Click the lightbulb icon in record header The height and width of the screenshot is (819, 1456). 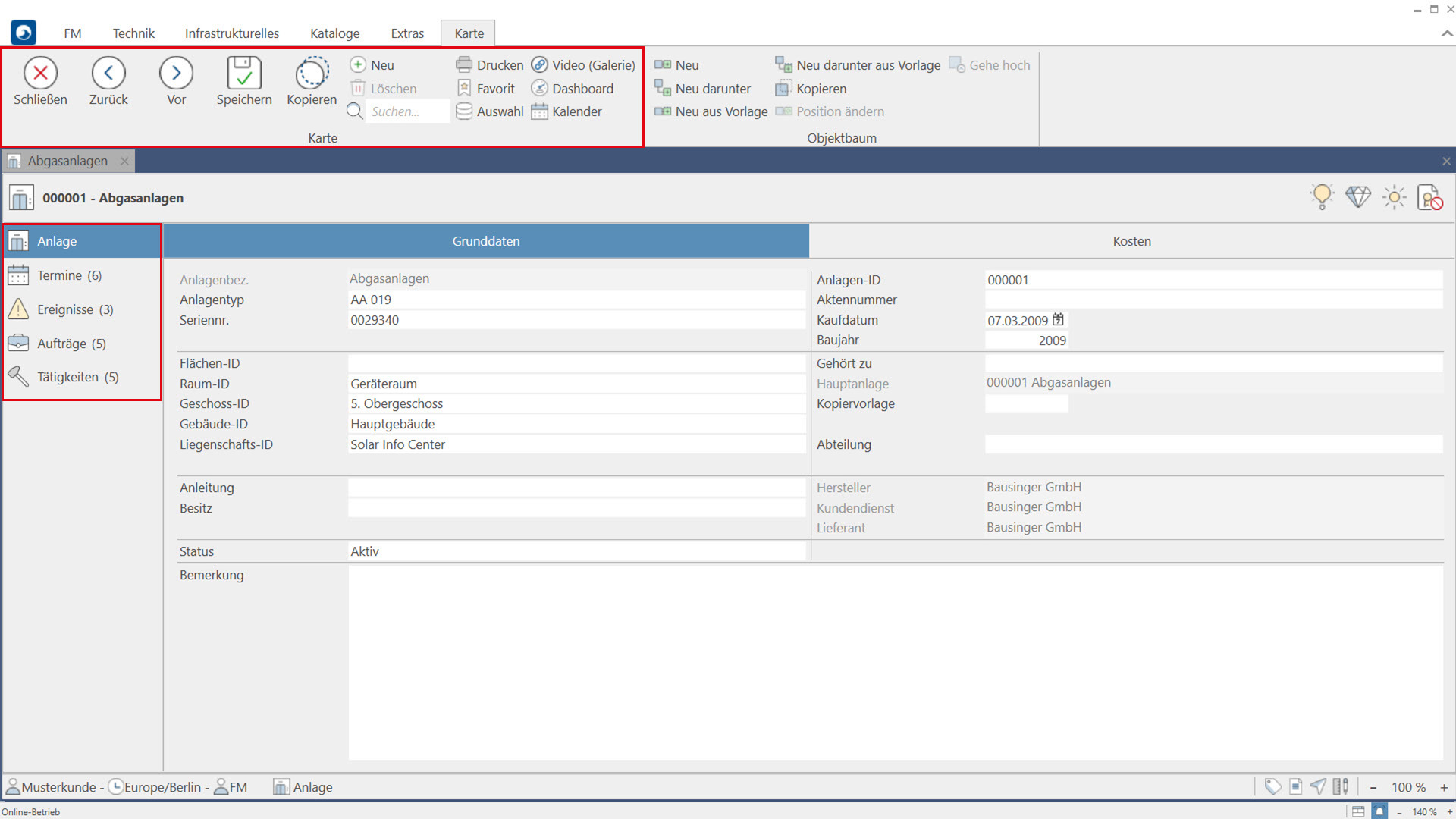coord(1322,197)
